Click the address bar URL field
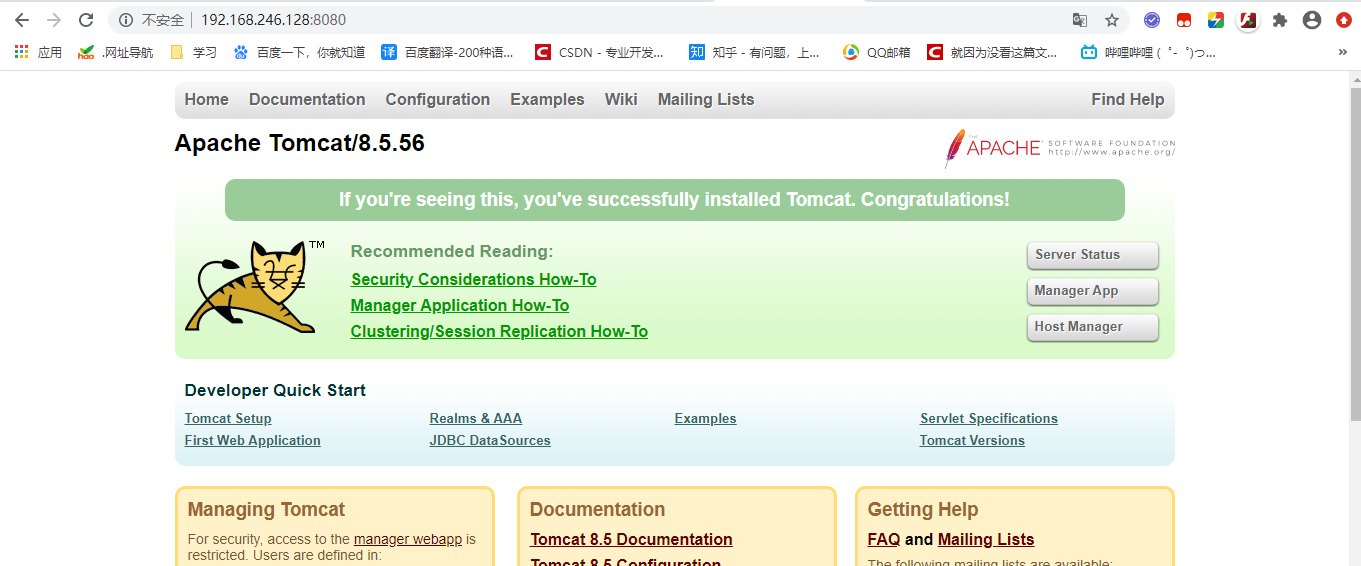Viewport: 1361px width, 566px height. click(620, 20)
